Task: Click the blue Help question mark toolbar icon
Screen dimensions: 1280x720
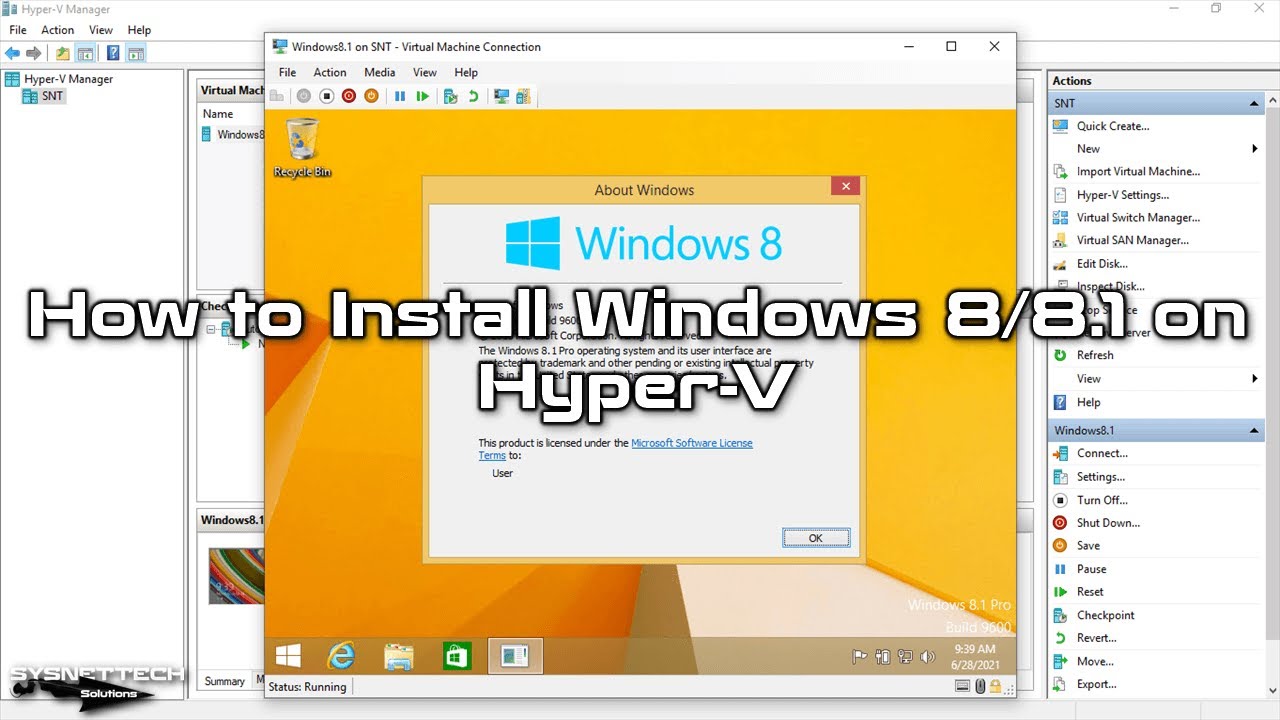Action: pos(114,53)
